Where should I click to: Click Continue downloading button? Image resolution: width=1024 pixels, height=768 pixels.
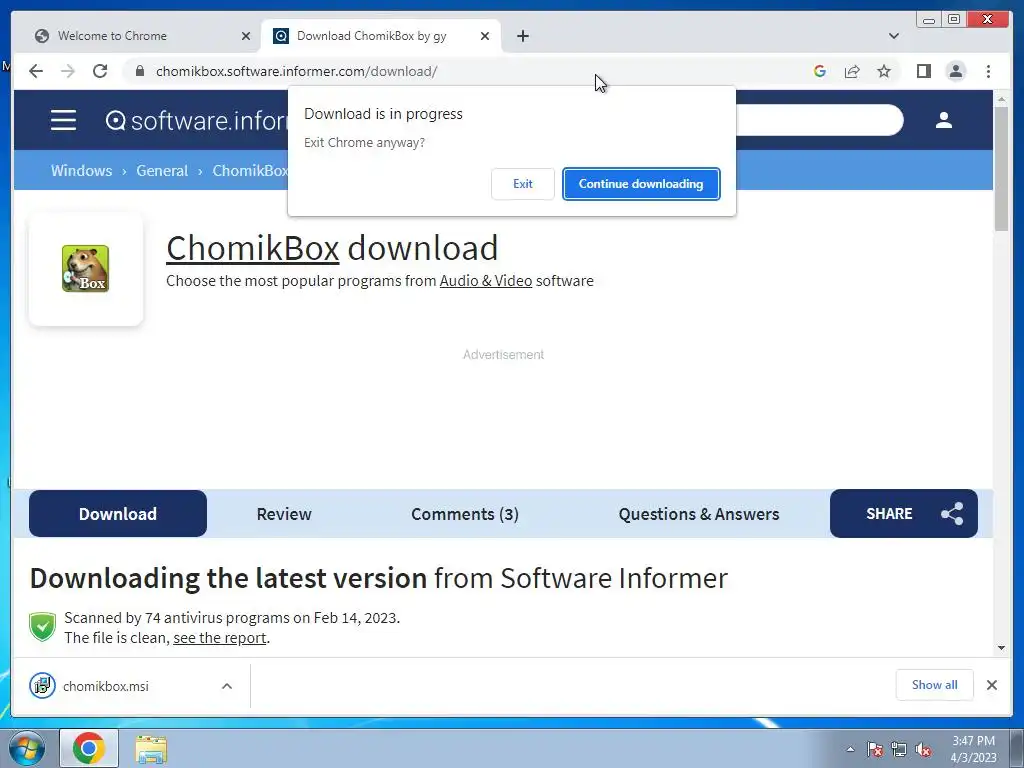coord(641,184)
